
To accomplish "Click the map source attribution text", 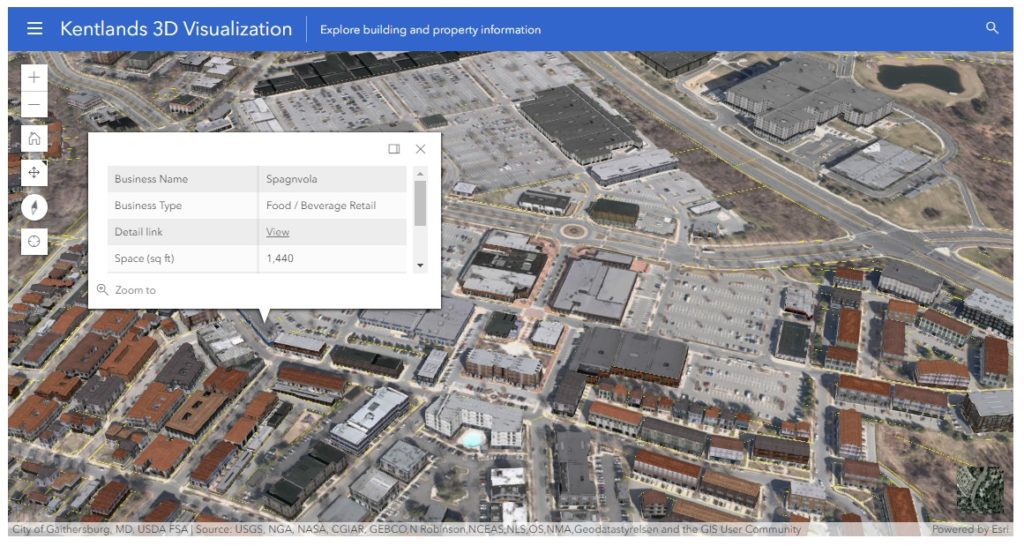I will 406,530.
